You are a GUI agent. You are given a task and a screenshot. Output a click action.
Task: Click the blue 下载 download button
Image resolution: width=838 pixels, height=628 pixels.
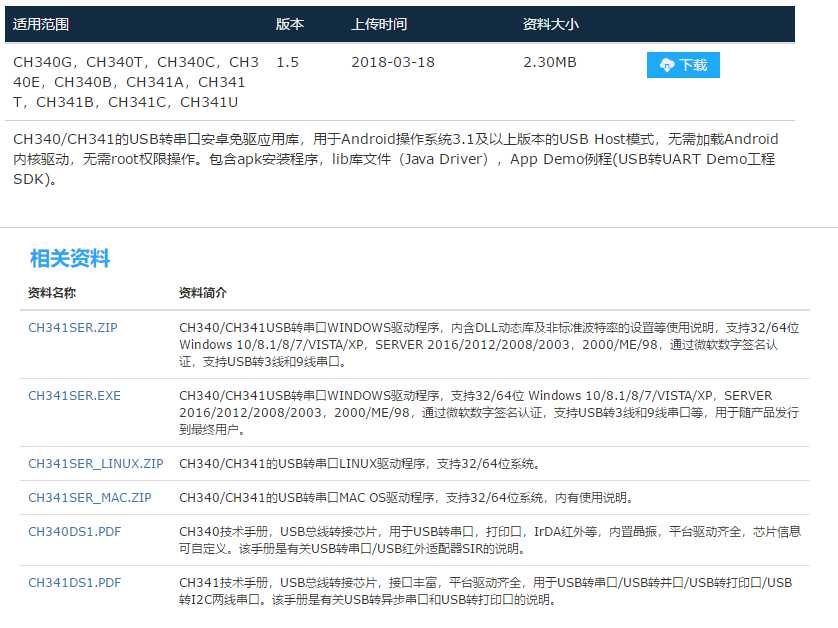coord(683,65)
